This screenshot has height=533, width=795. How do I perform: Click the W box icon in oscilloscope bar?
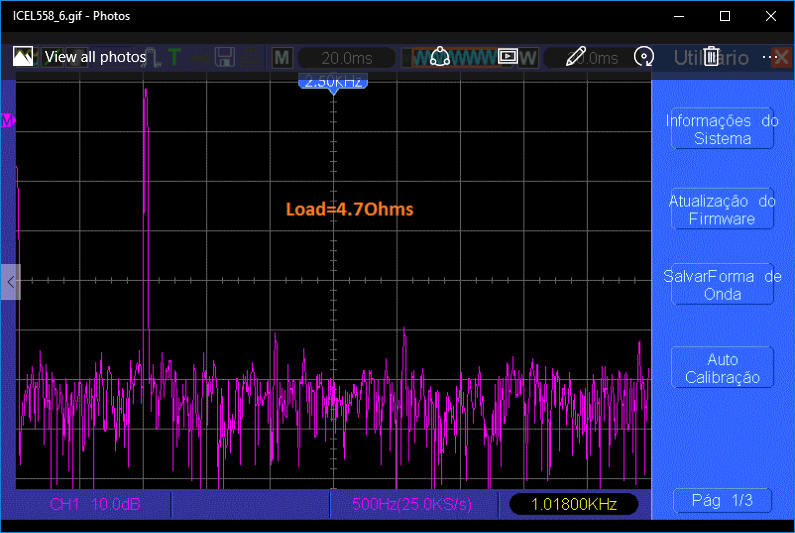click(x=527, y=58)
